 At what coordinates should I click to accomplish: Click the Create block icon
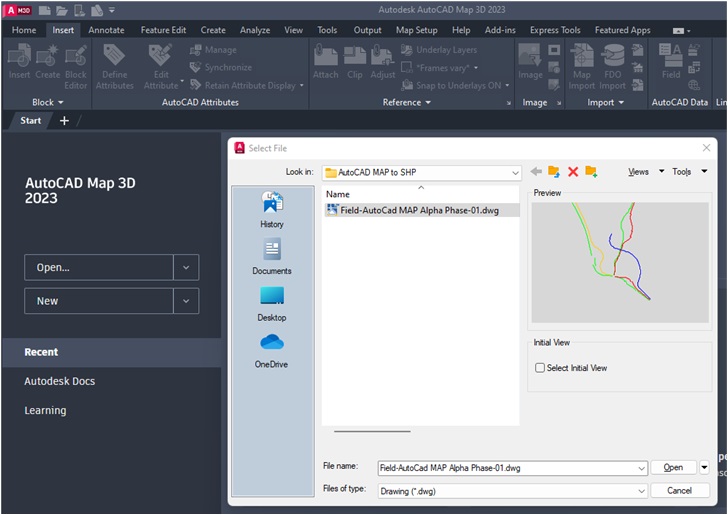point(47,62)
